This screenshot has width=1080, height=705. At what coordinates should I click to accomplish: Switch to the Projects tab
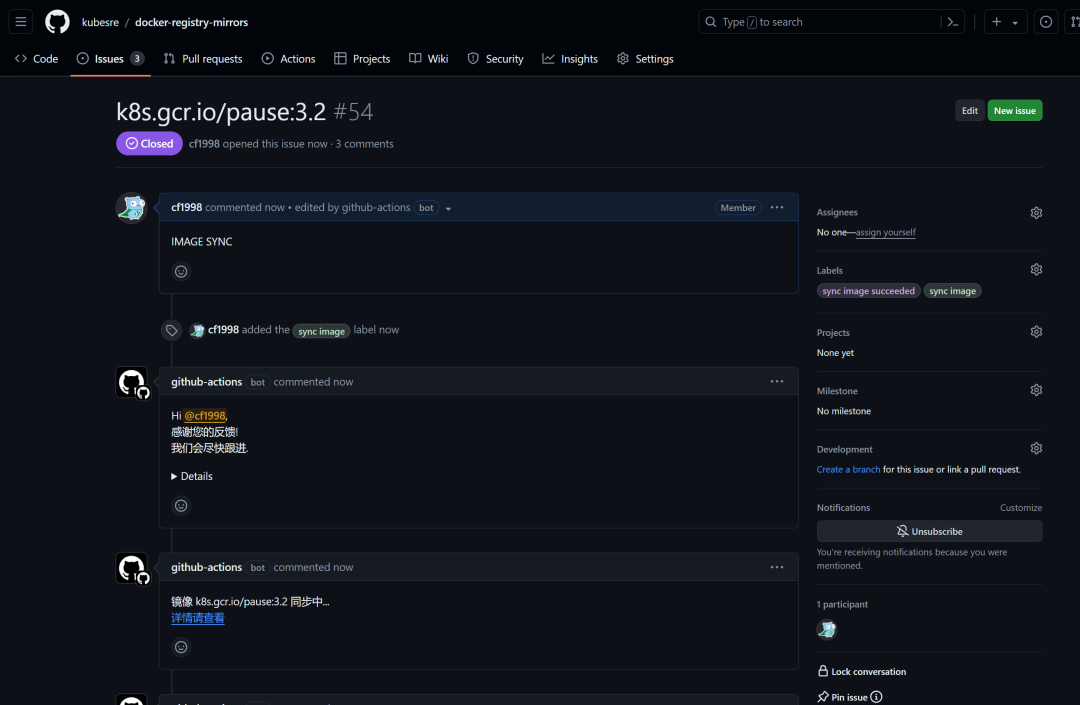pos(362,59)
